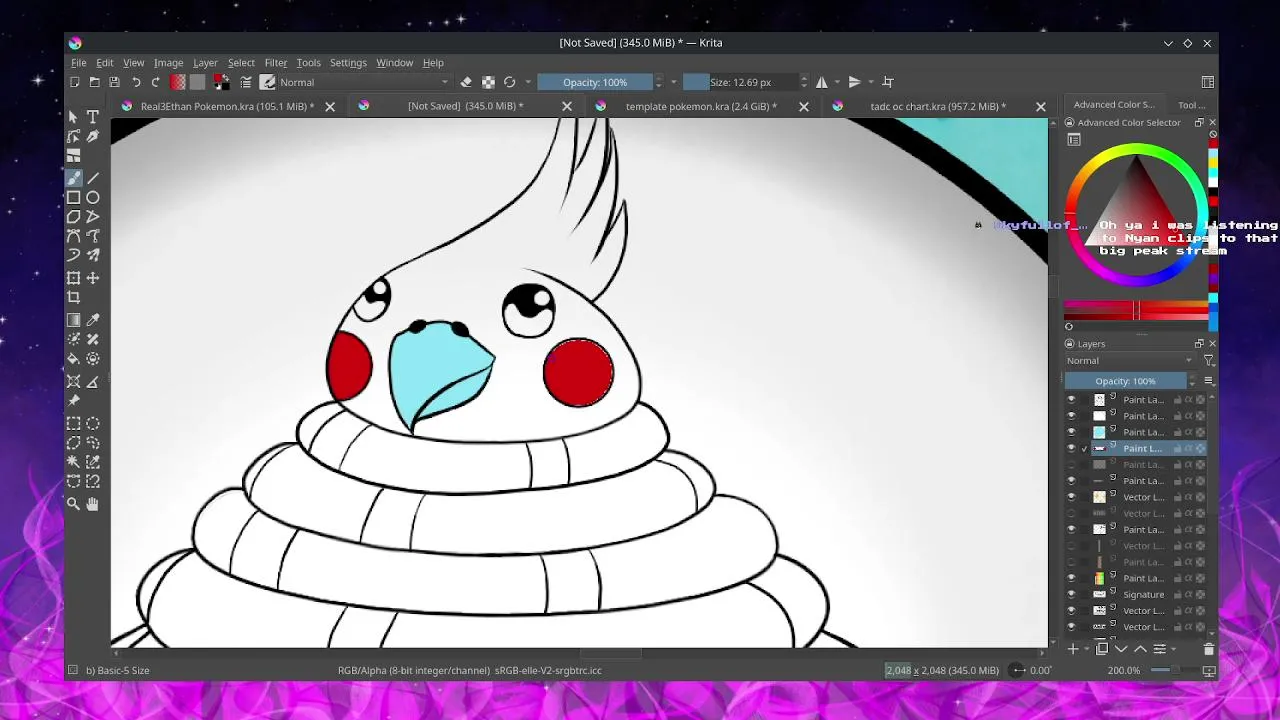
Task: Toggle eraser mode in the toolbar
Action: (466, 82)
